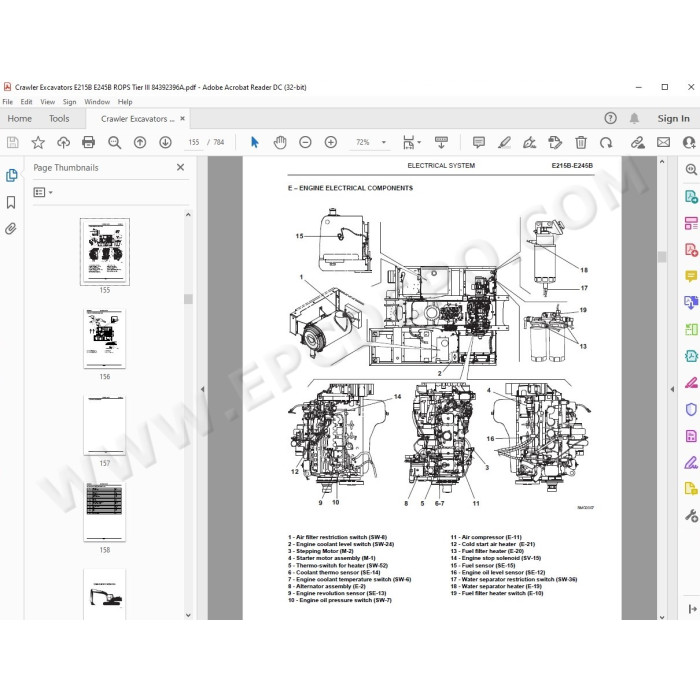The width and height of the screenshot is (700, 700).
Task: Open the File menu
Action: point(8,102)
